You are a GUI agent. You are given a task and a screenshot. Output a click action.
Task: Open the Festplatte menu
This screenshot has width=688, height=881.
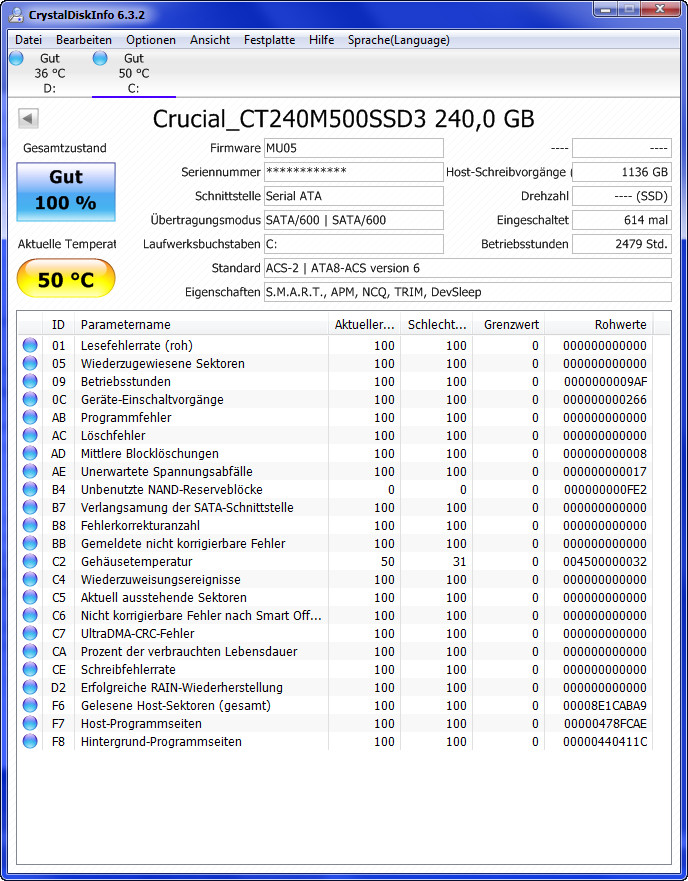pyautogui.click(x=269, y=40)
